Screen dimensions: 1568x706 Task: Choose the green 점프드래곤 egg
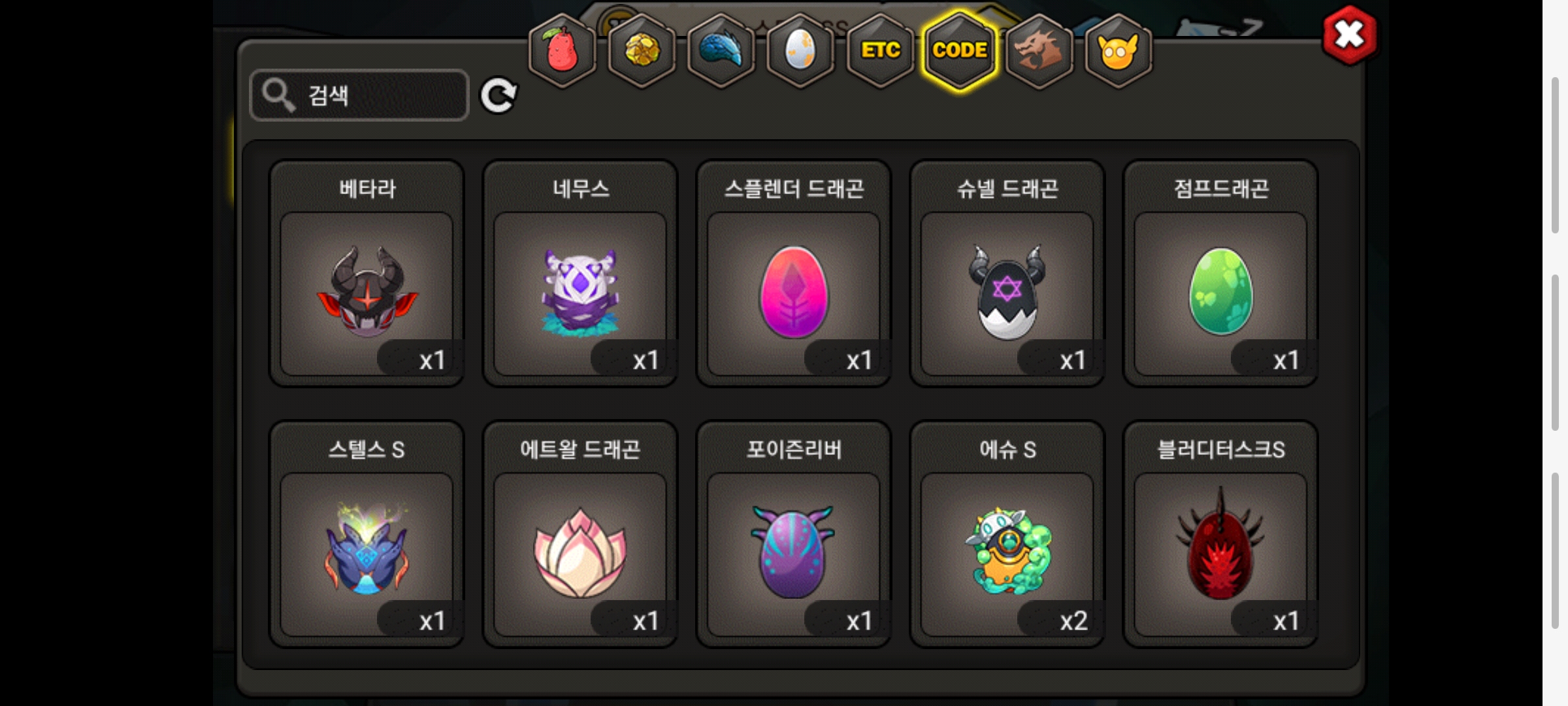point(1220,273)
